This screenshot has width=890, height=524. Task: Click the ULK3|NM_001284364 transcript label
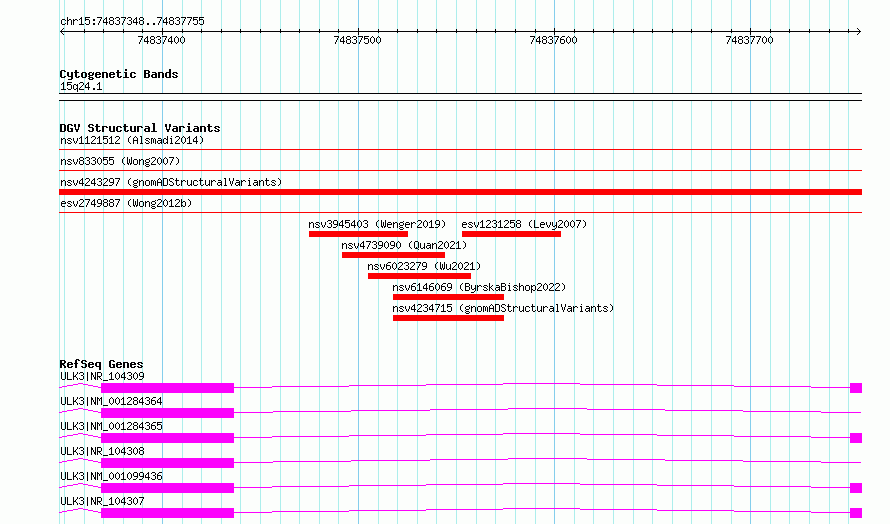click(111, 401)
